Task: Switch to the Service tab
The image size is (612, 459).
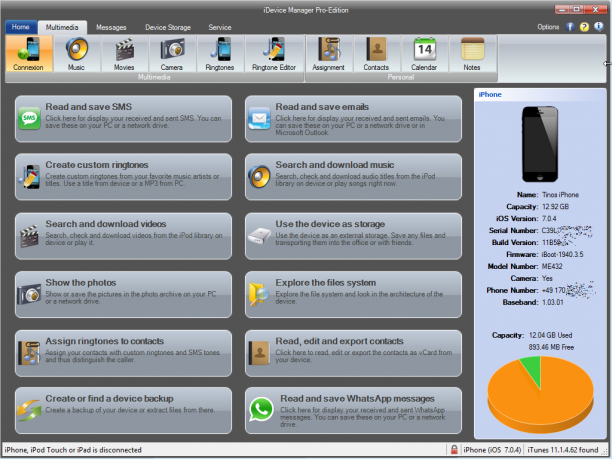Action: click(x=220, y=27)
